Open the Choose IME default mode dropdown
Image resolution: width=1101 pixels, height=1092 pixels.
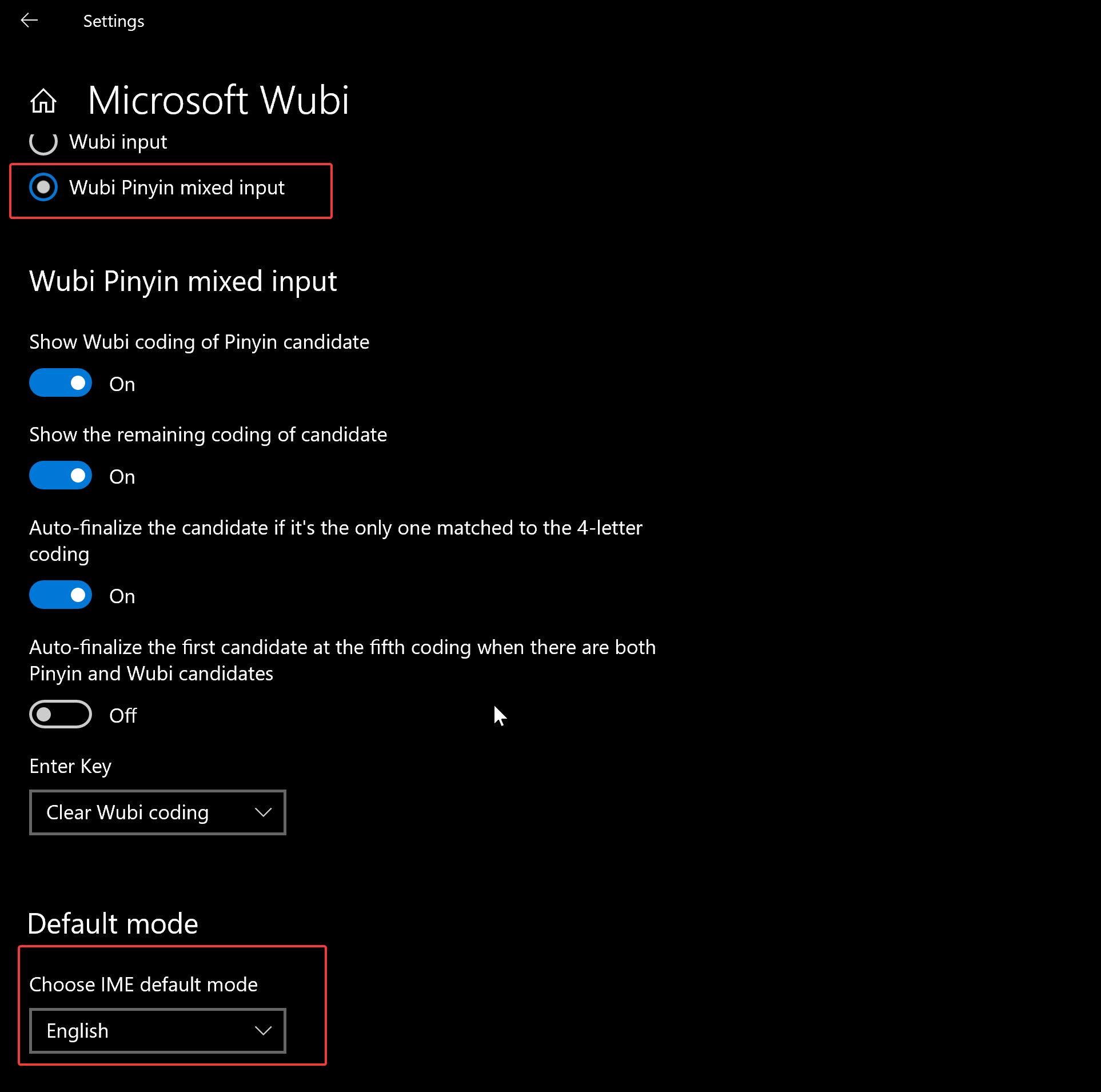(x=158, y=1031)
